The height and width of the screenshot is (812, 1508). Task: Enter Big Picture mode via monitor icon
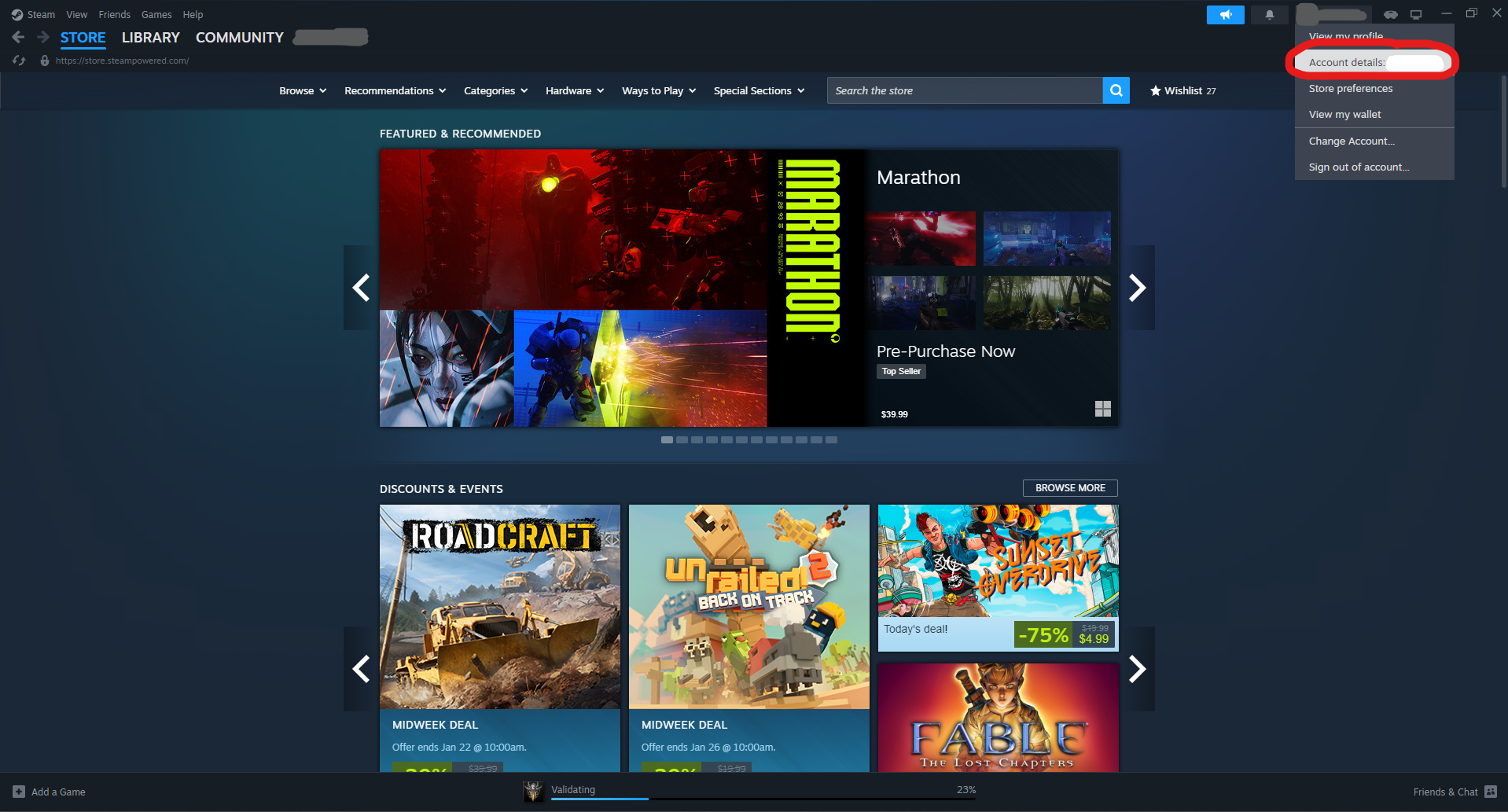(x=1416, y=15)
